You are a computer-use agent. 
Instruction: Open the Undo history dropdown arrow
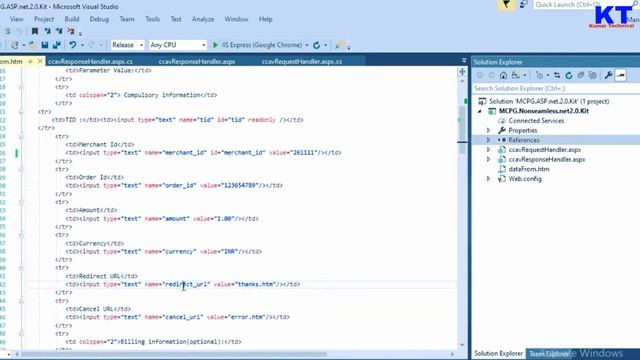click(82, 45)
